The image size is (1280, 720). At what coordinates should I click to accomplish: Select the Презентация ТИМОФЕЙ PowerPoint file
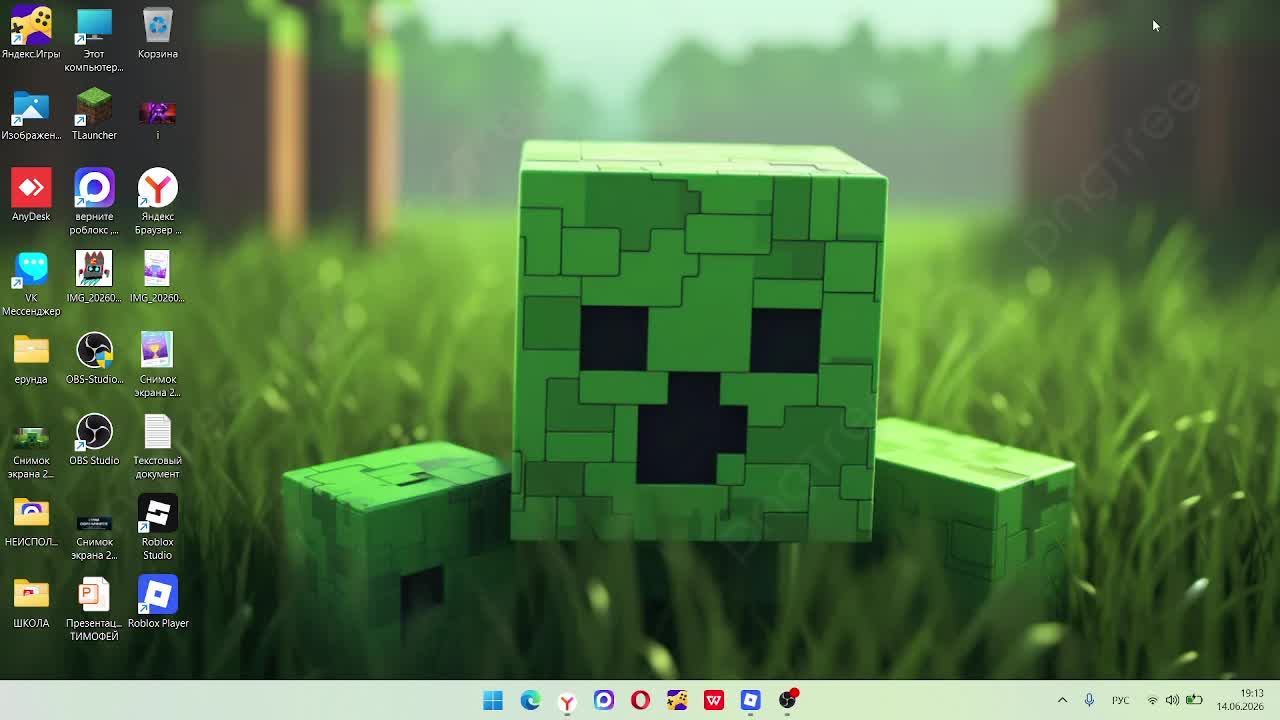click(94, 610)
